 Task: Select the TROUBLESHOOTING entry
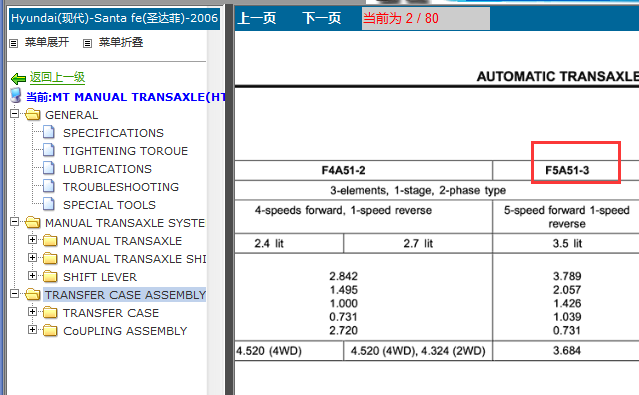121,187
